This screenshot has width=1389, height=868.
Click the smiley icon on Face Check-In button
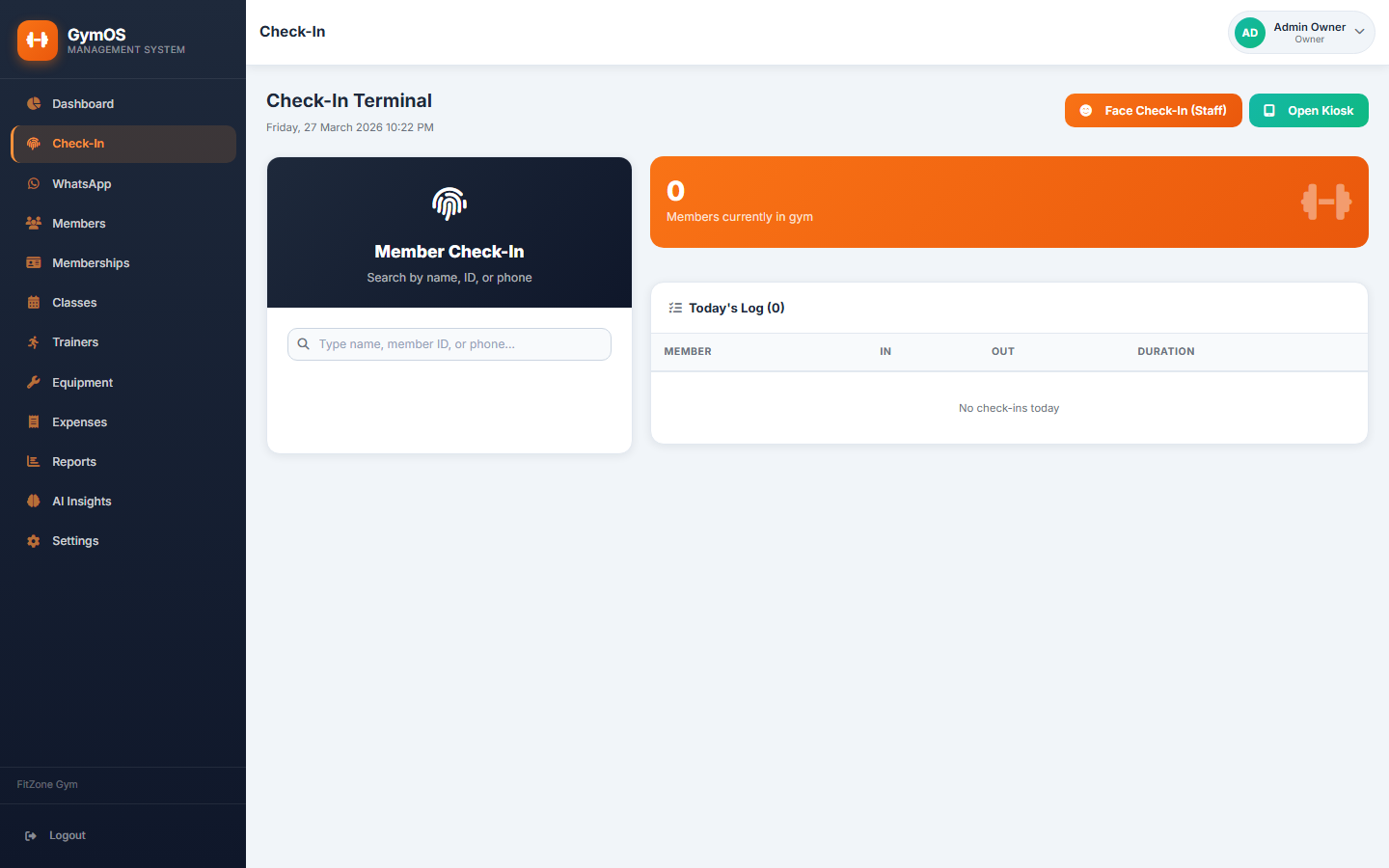tap(1085, 111)
